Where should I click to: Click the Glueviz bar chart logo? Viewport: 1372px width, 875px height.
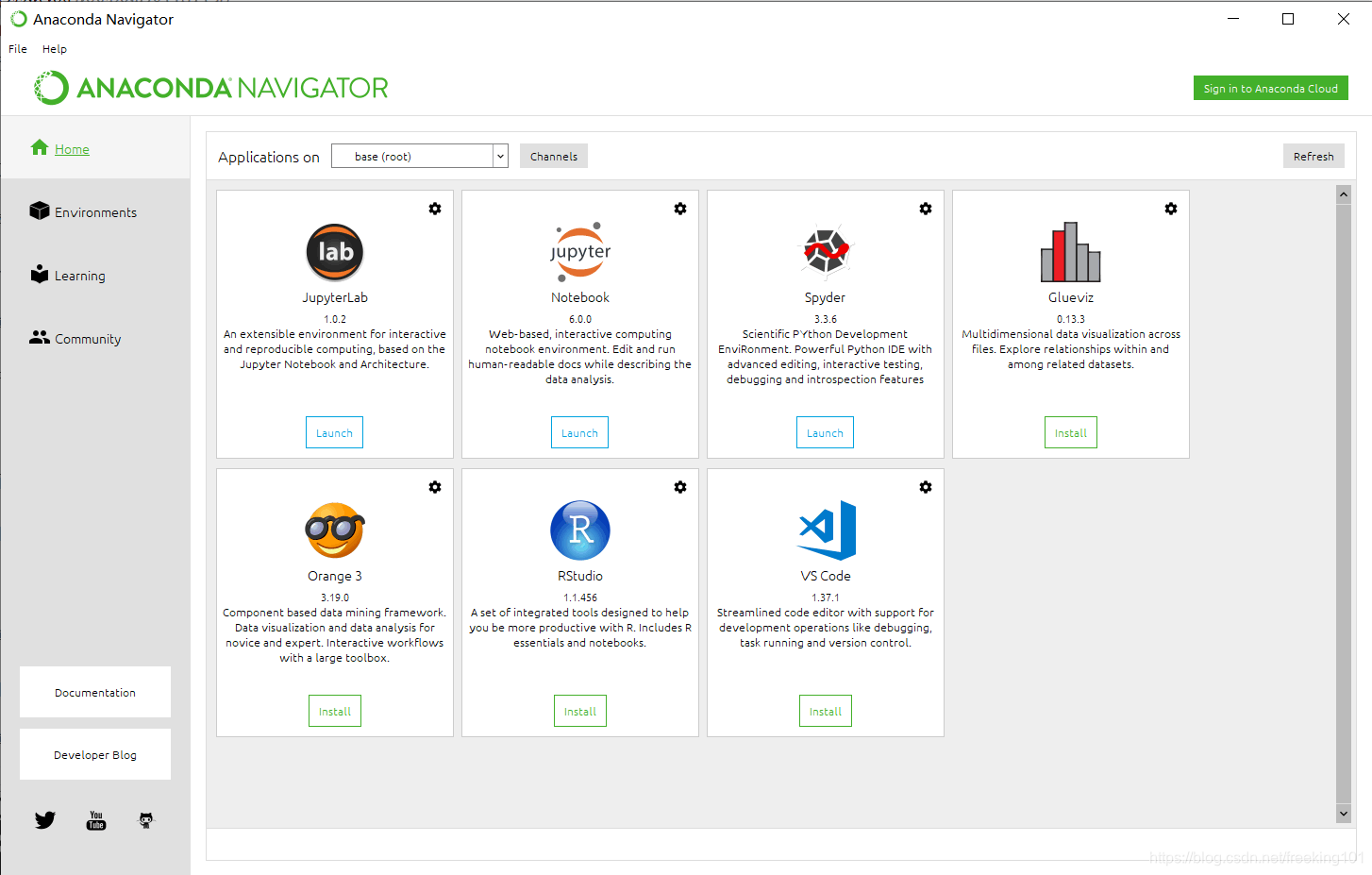(1071, 252)
